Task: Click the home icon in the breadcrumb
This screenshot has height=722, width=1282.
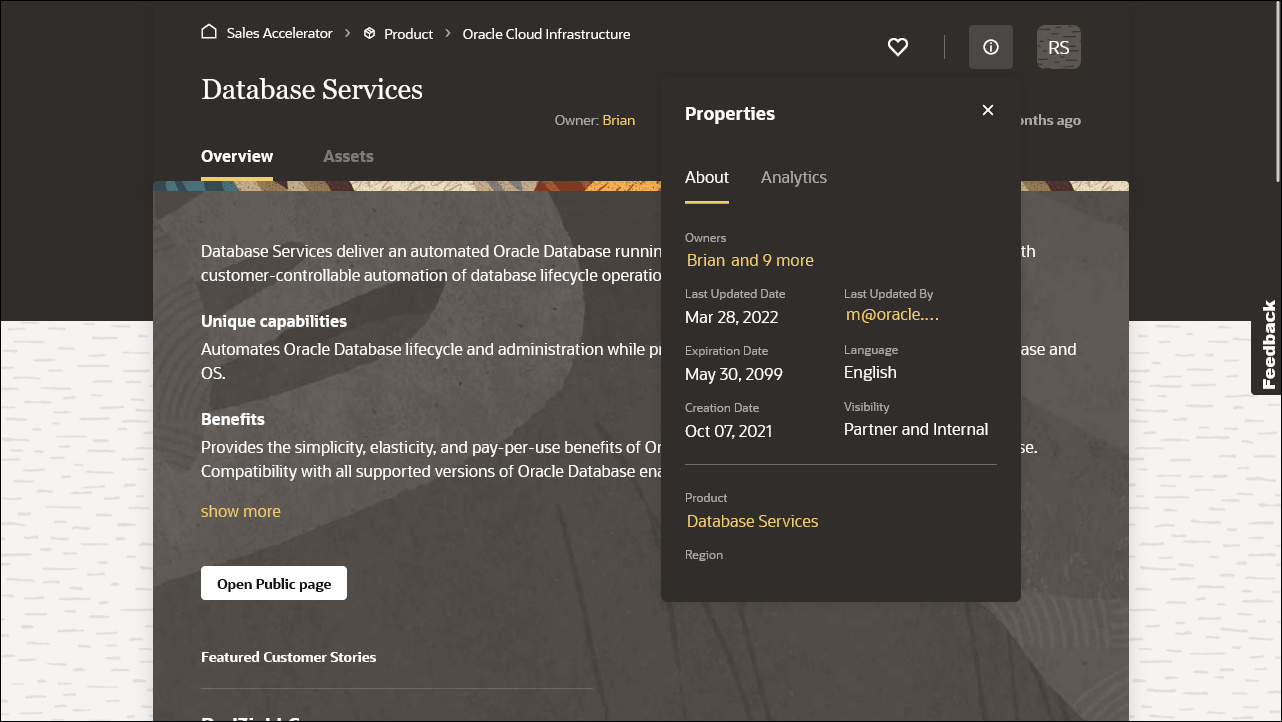Action: pos(208,32)
